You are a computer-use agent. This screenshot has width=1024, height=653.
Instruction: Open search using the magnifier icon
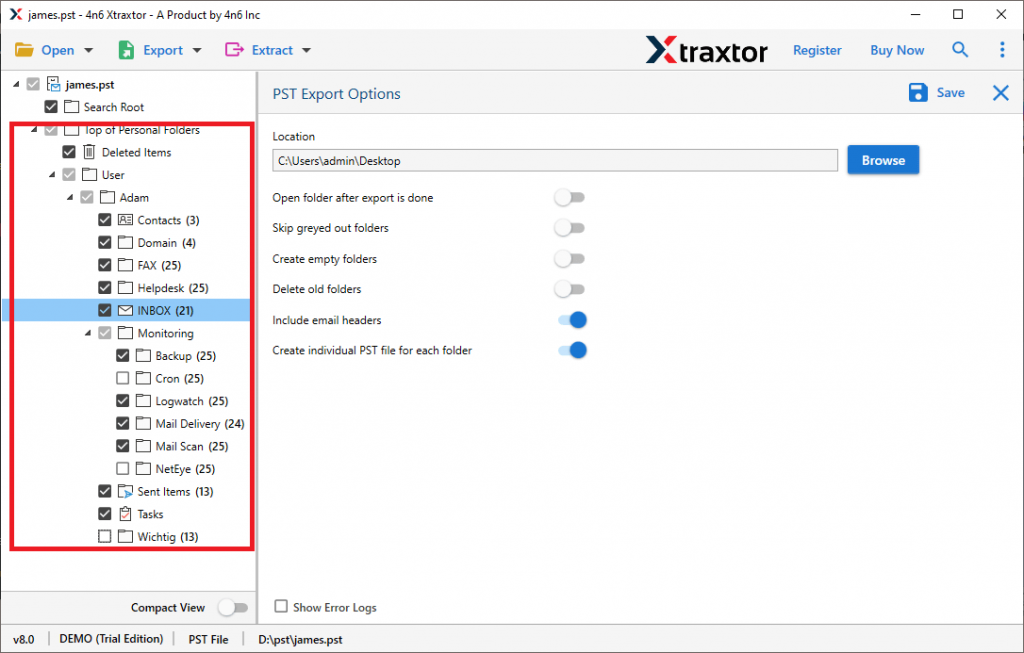point(960,49)
